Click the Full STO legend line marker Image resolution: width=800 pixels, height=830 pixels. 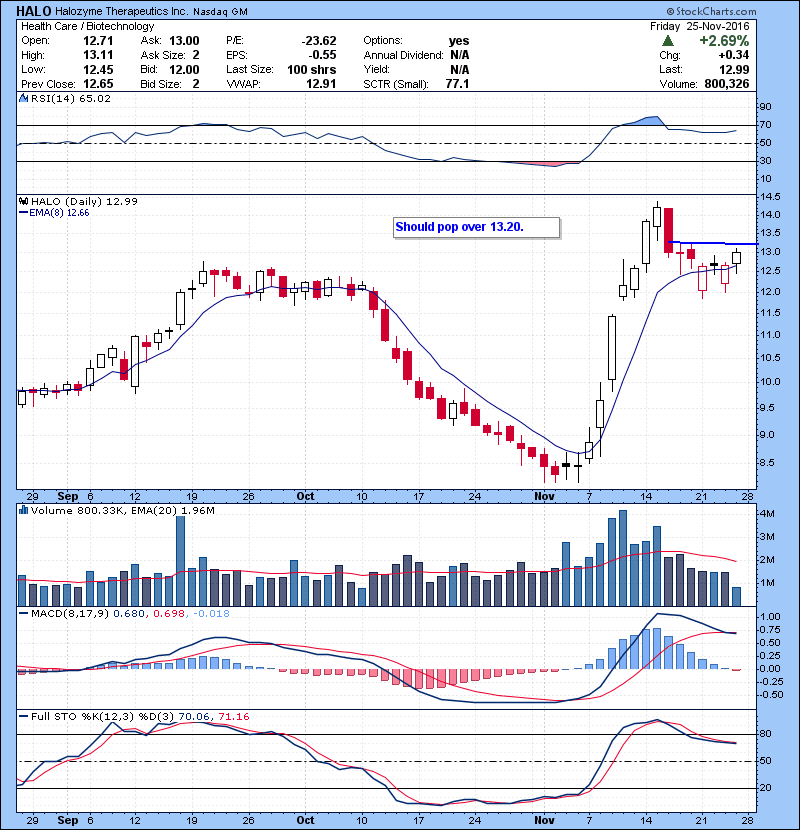[x=23, y=716]
